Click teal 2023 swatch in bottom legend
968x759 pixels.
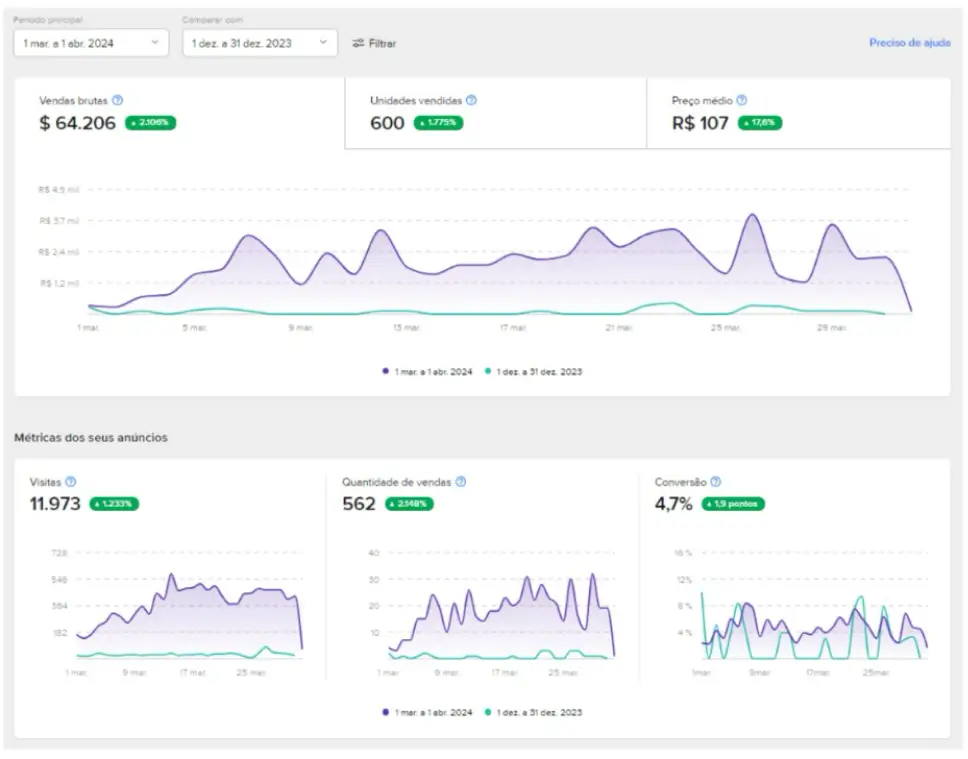(488, 713)
